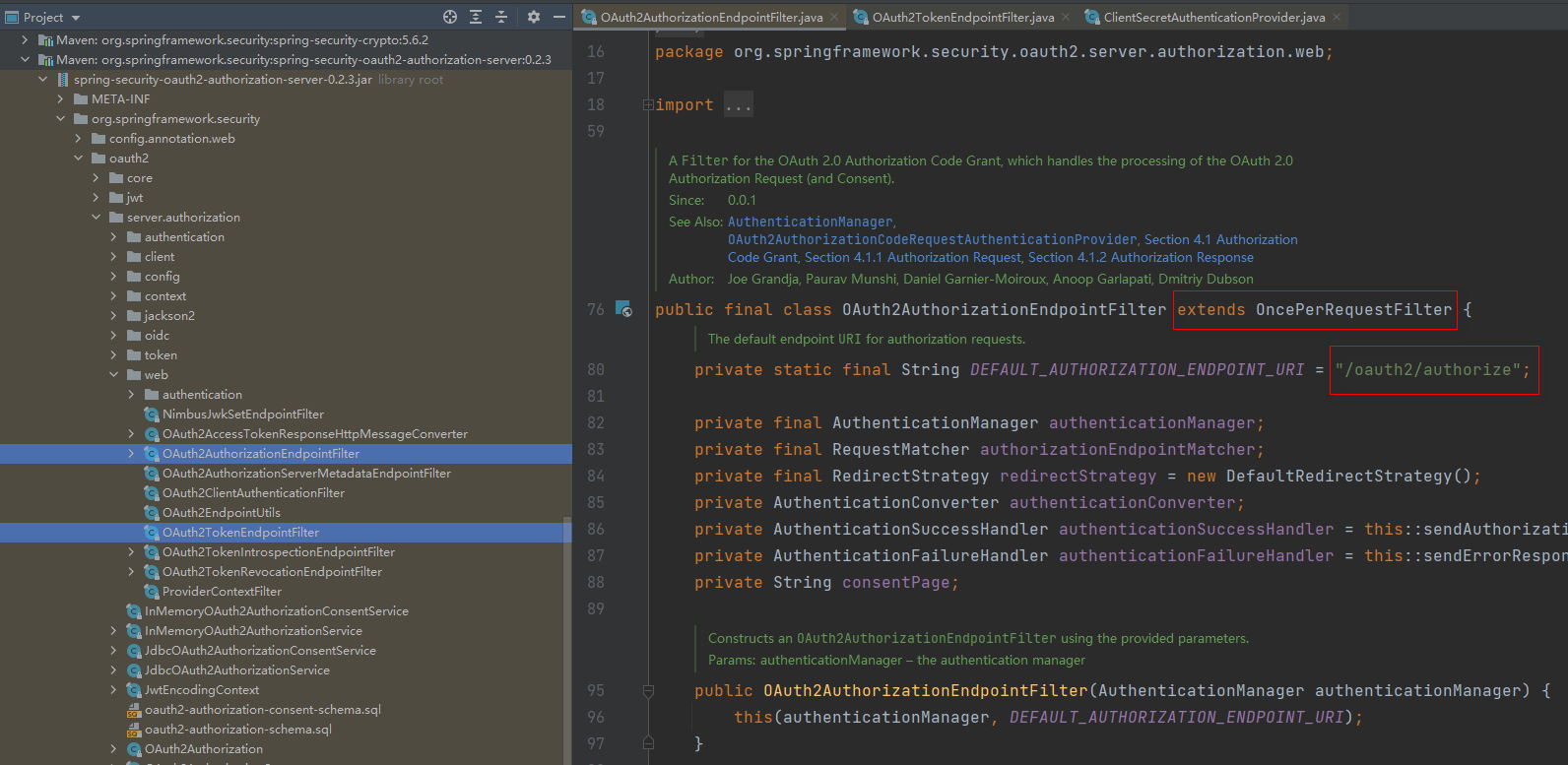Open Section 4.1.1 Authorization Request link
Image resolution: width=1568 pixels, height=765 pixels.
(x=913, y=258)
